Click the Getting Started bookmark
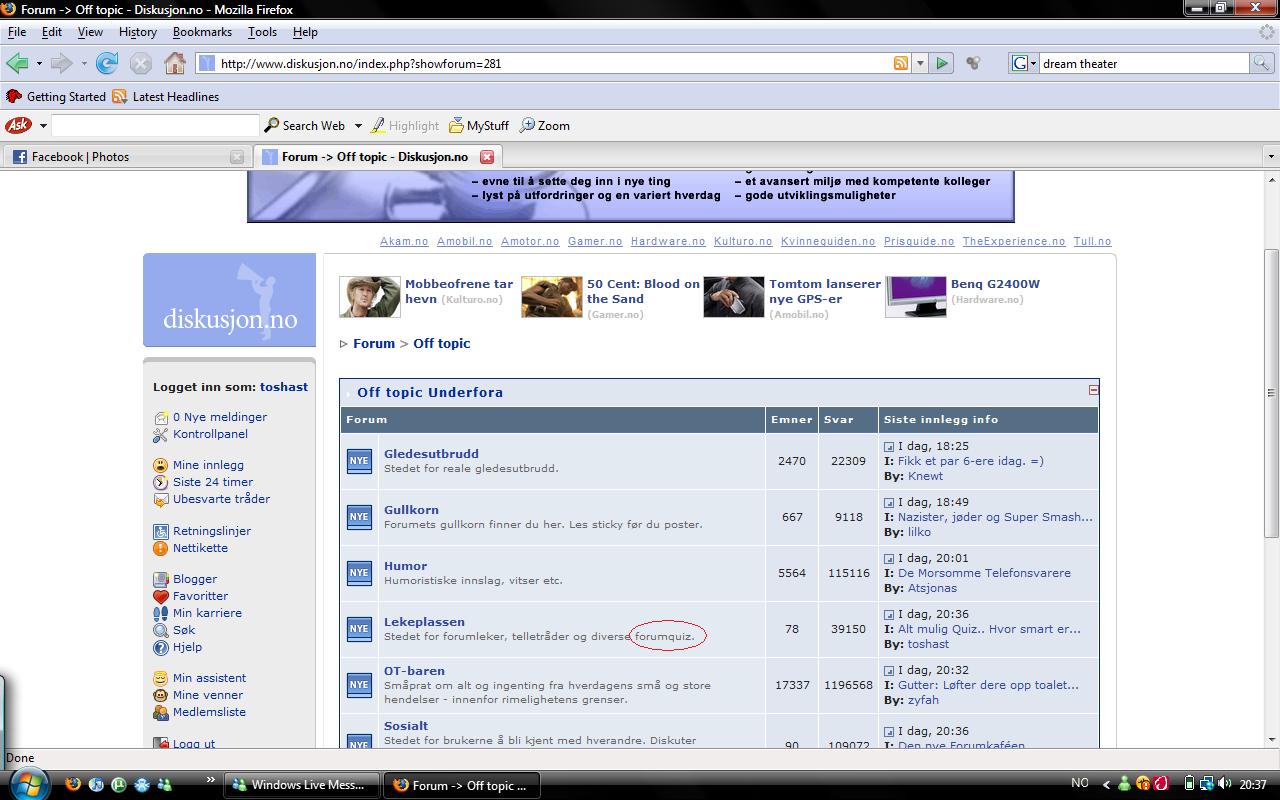 coord(56,97)
